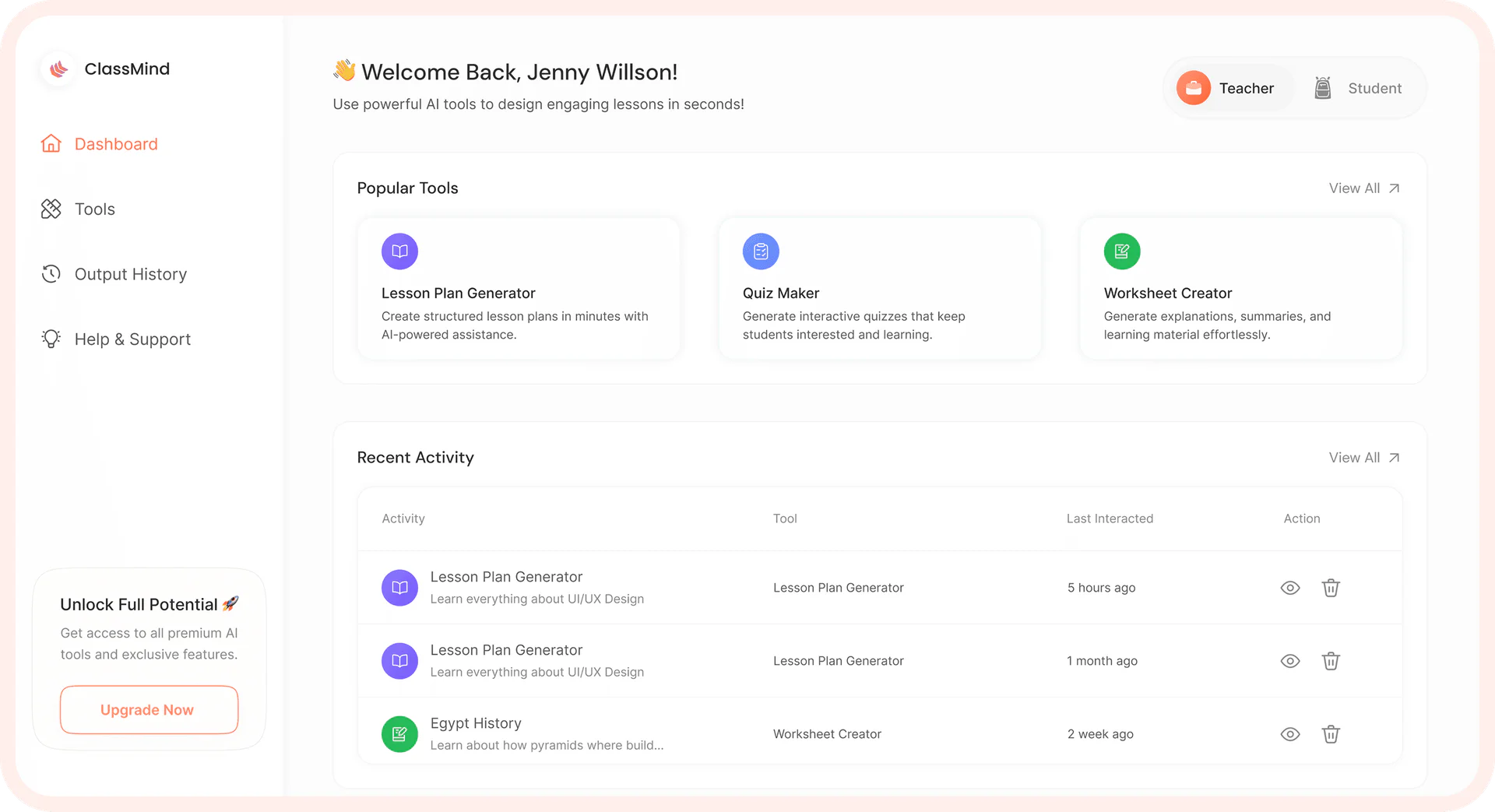The image size is (1495, 812).
Task: Switch to Student mode
Action: point(1359,87)
